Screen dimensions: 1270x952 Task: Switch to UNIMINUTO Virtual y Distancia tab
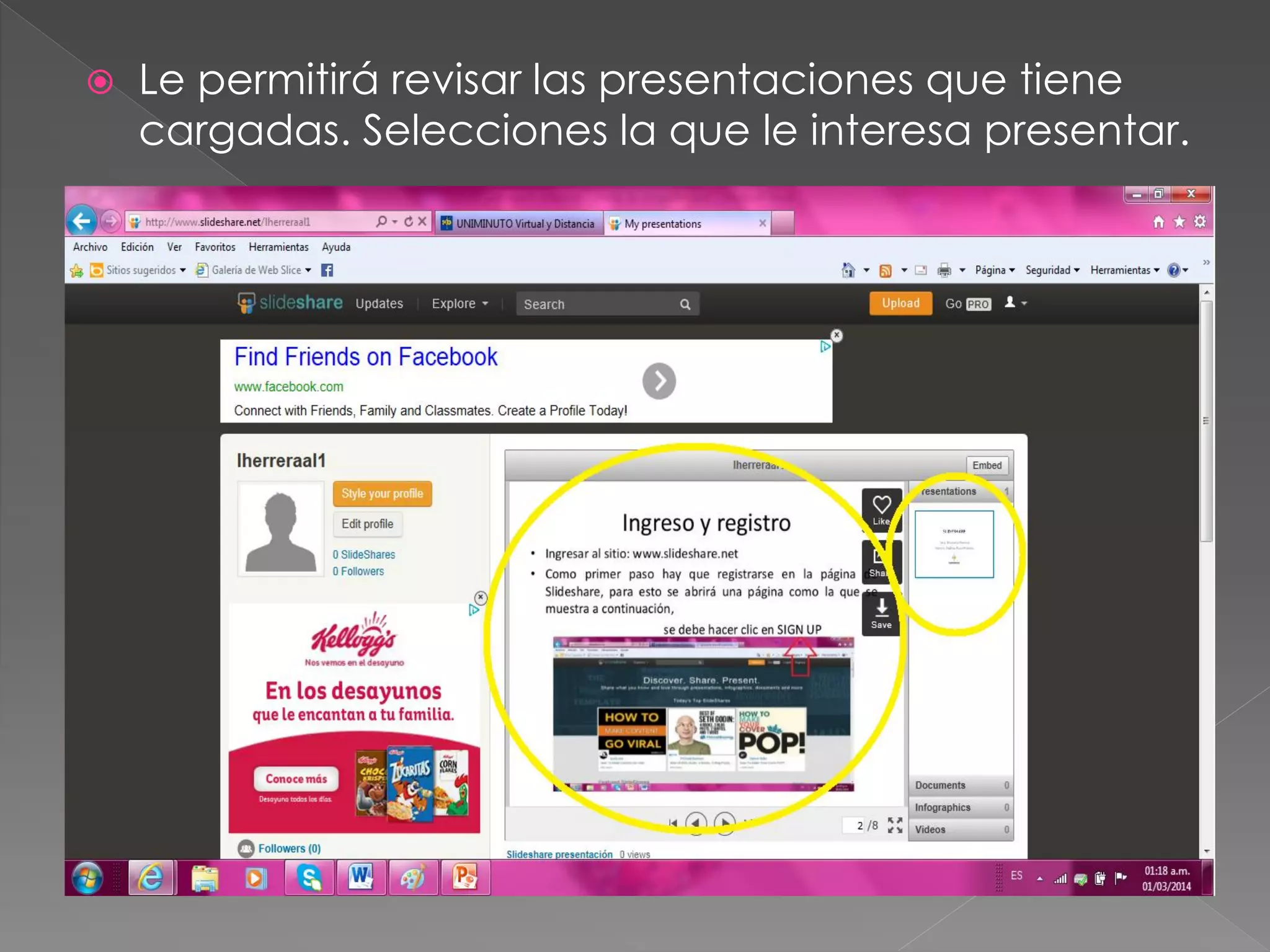pos(518,223)
